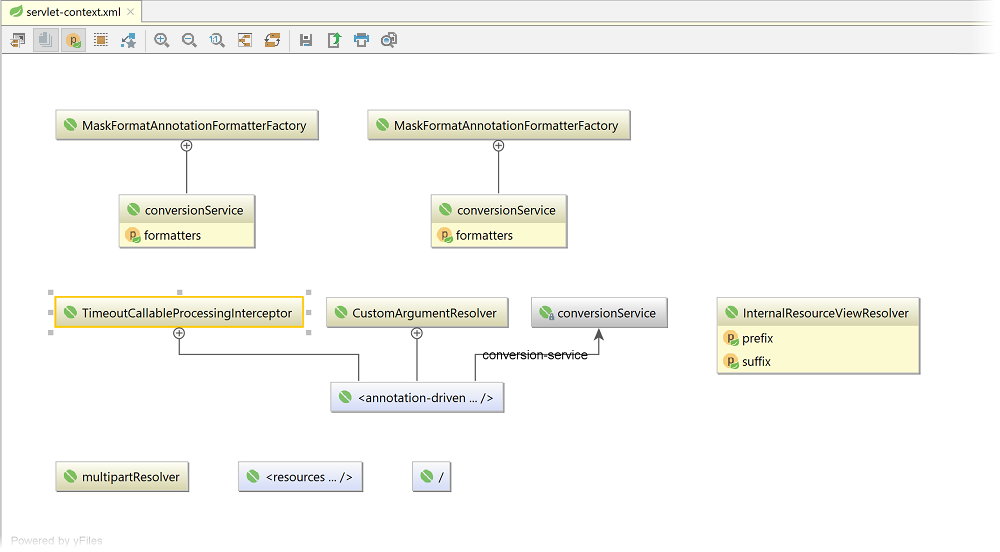Screen dimensions: 1000x552
Task: Export diagram to file icon
Action: (x=334, y=40)
